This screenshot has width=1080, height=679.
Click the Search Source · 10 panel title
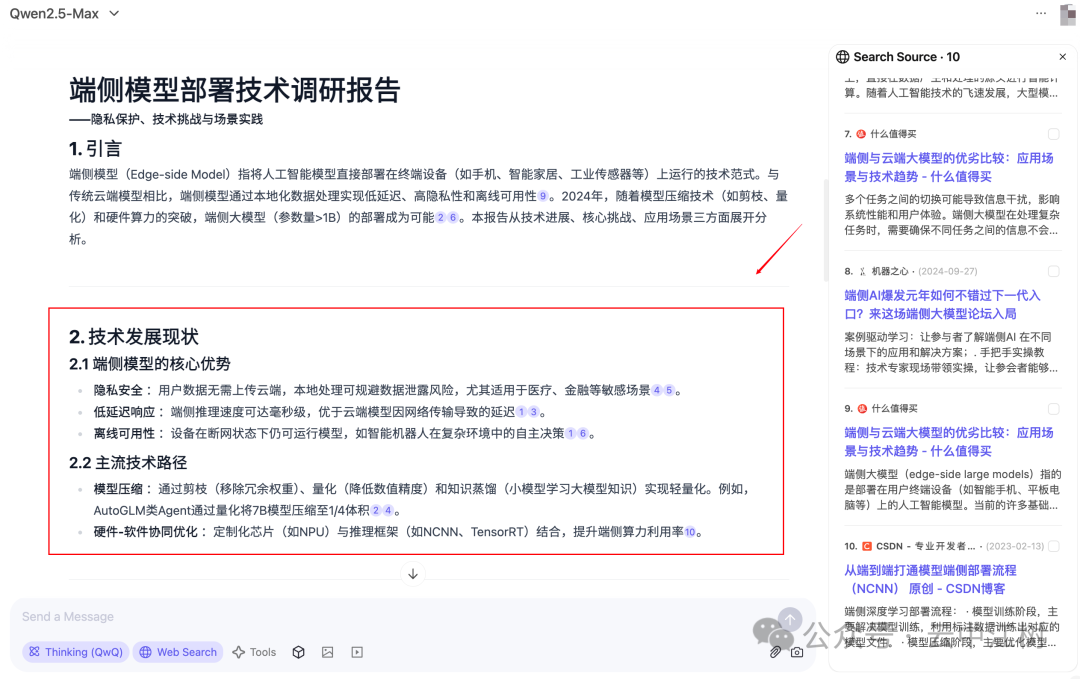click(x=906, y=57)
